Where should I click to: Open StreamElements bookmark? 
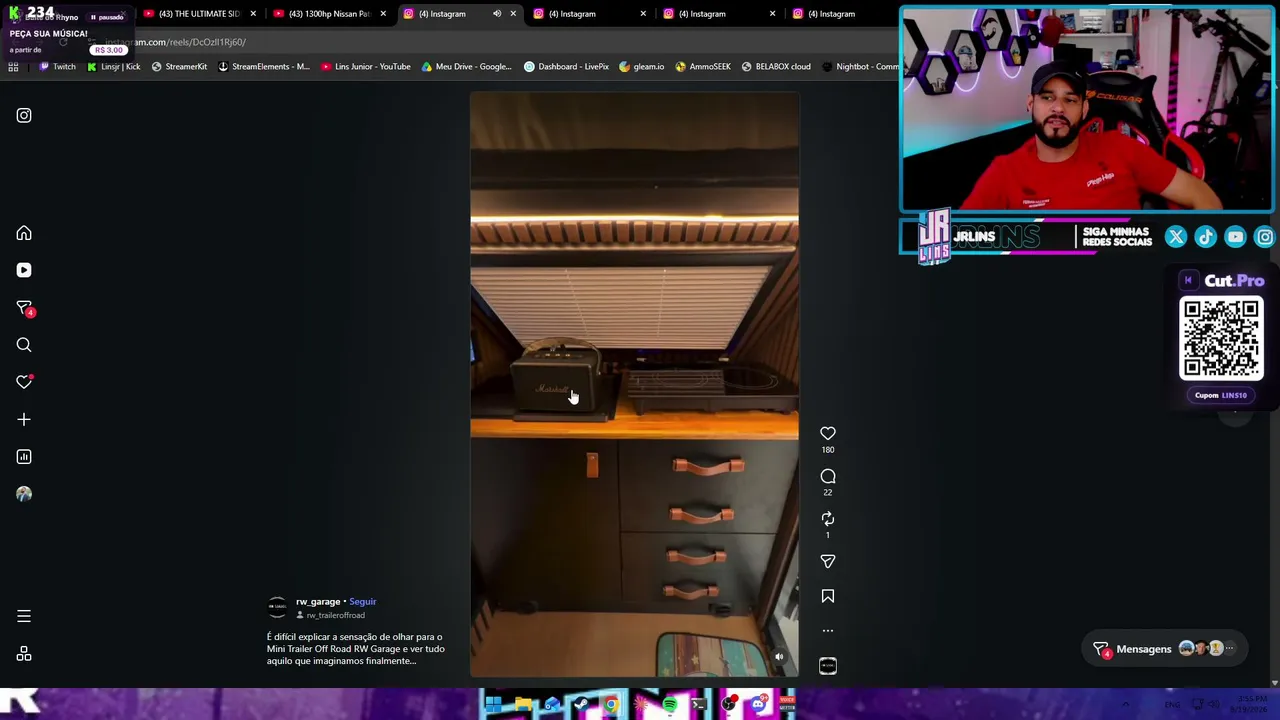264,67
